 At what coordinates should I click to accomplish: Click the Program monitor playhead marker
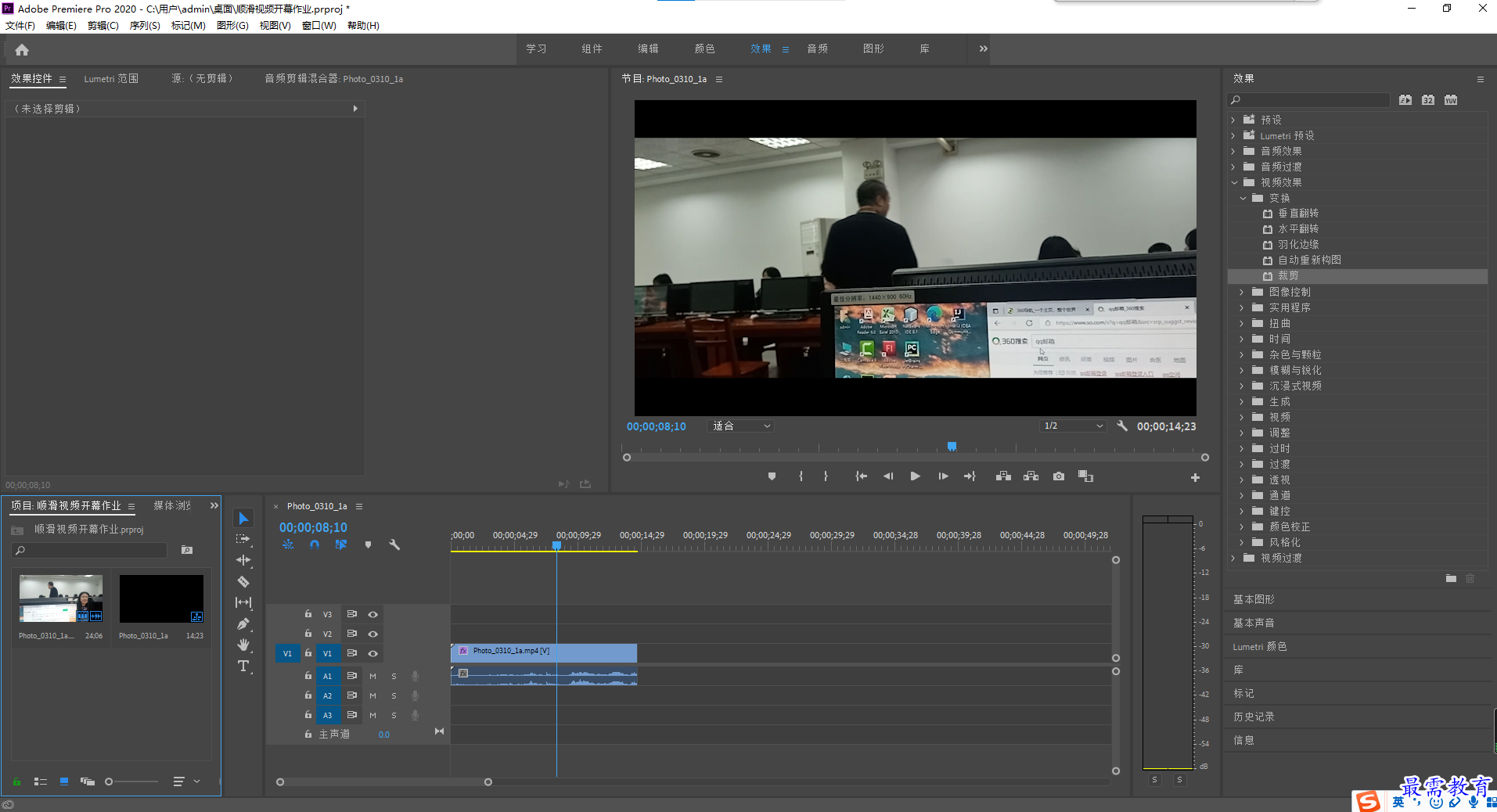(x=952, y=447)
